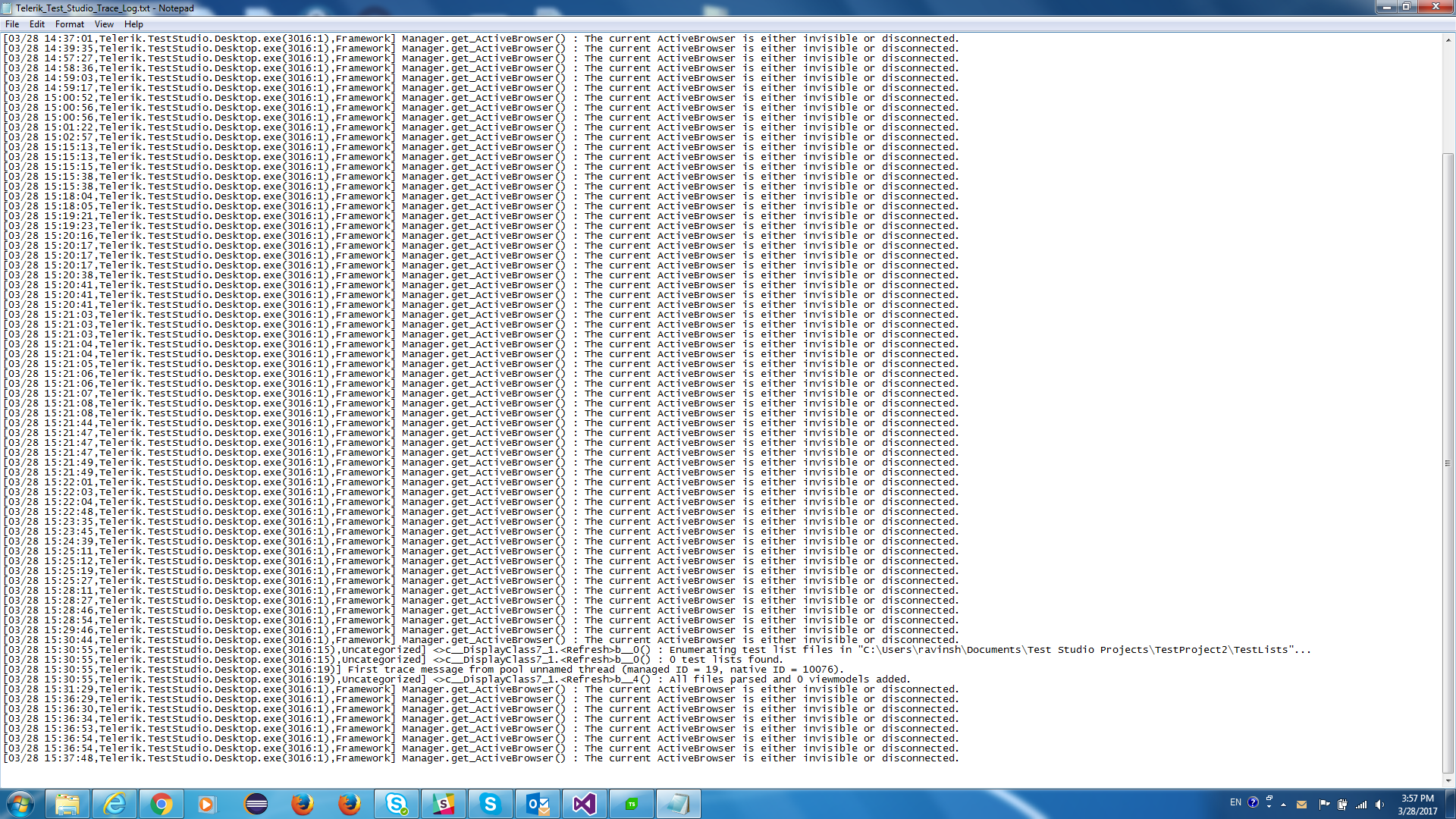This screenshot has height=819, width=1456.
Task: Open the Help menu
Action: click(x=133, y=24)
